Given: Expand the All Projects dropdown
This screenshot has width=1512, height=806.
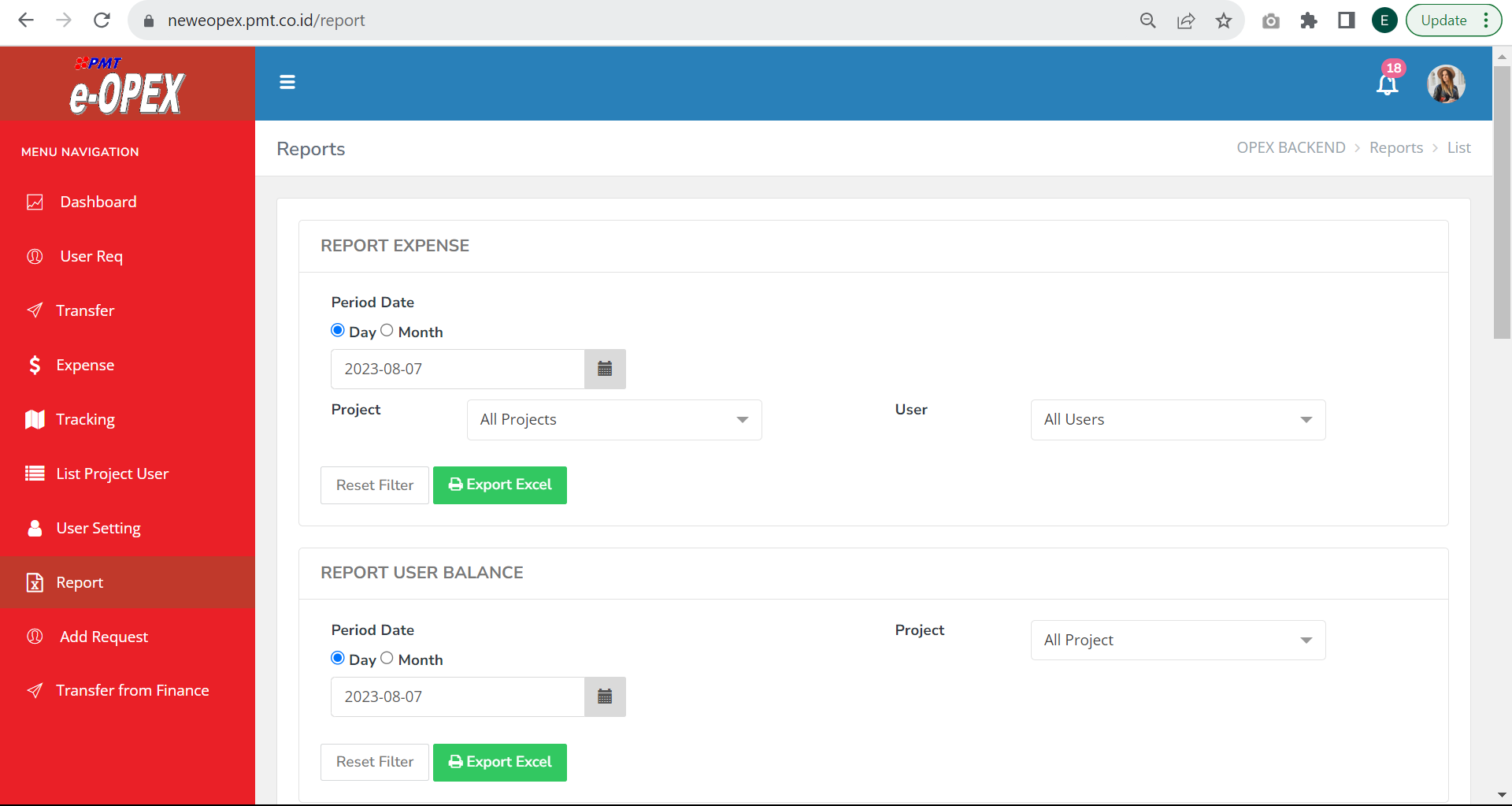Looking at the screenshot, I should pos(614,420).
